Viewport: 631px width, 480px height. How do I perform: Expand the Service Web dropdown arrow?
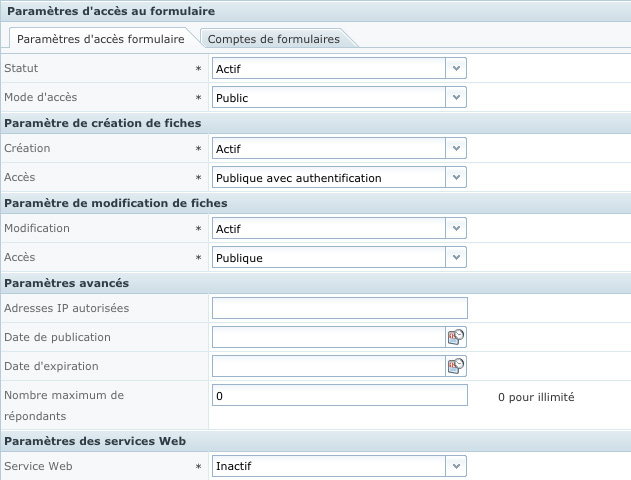click(456, 466)
